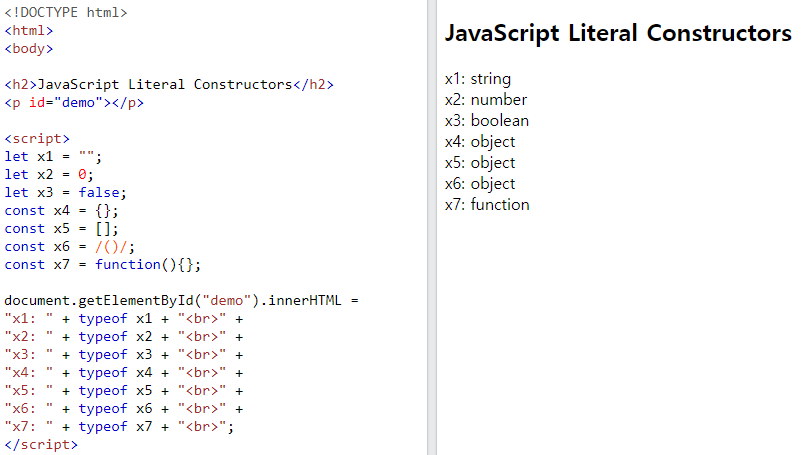Click the 'x2: number' output line
Viewport: 804px width, 455px height.
click(486, 100)
